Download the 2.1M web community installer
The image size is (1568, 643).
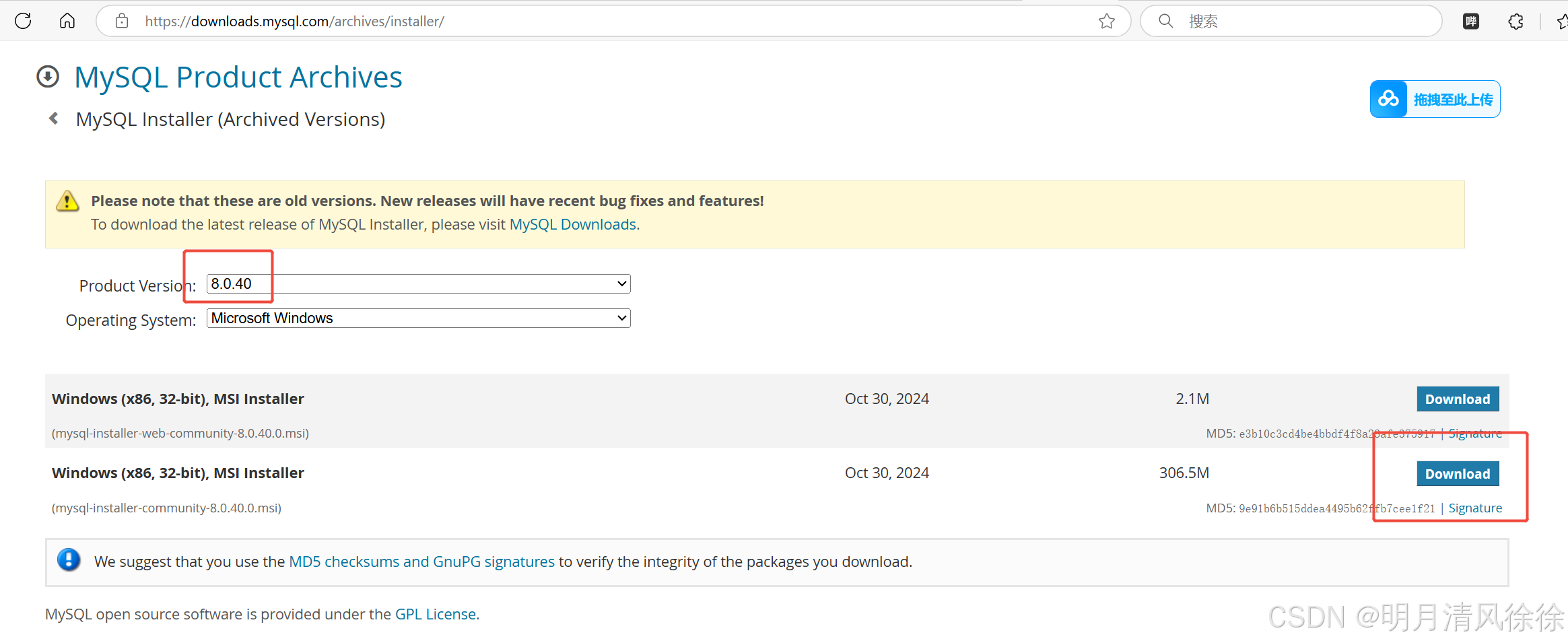1458,399
